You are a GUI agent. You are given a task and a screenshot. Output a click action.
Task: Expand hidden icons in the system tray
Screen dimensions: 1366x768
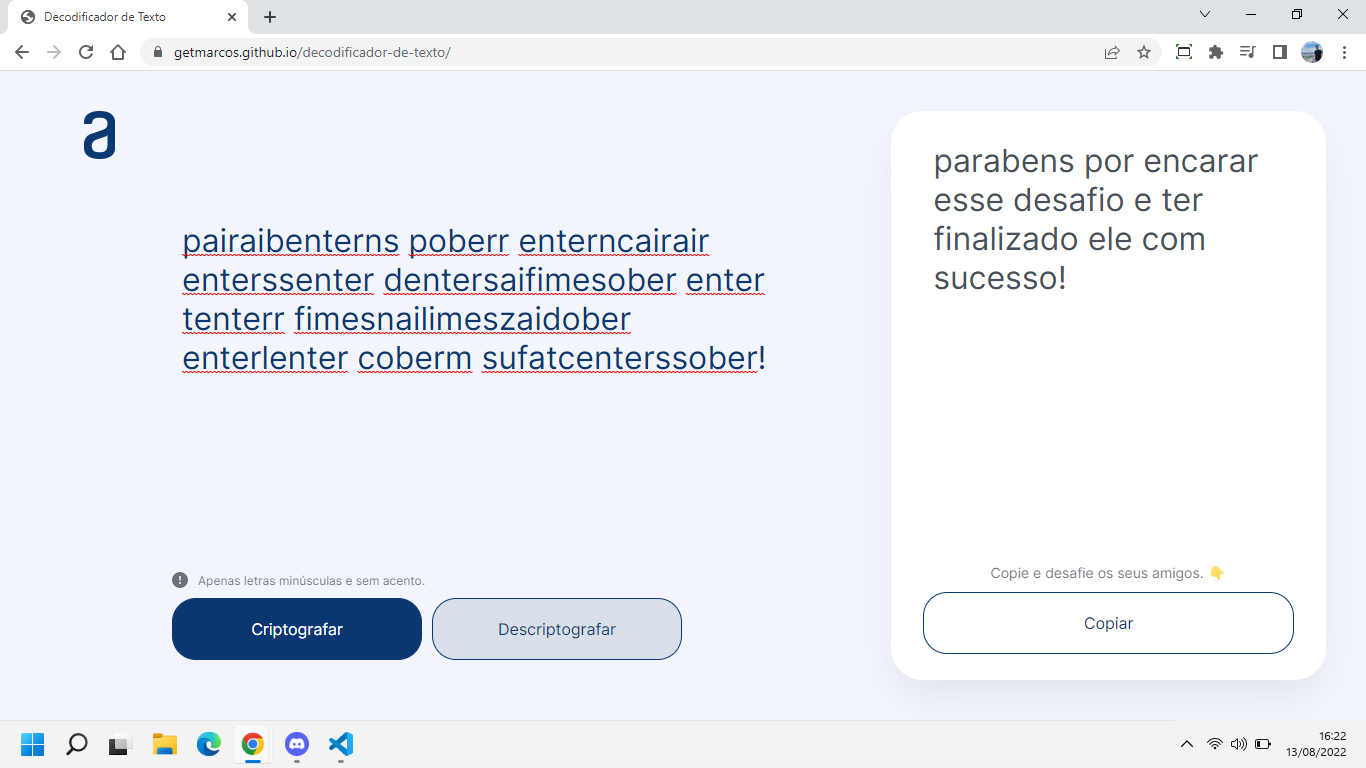point(1187,744)
